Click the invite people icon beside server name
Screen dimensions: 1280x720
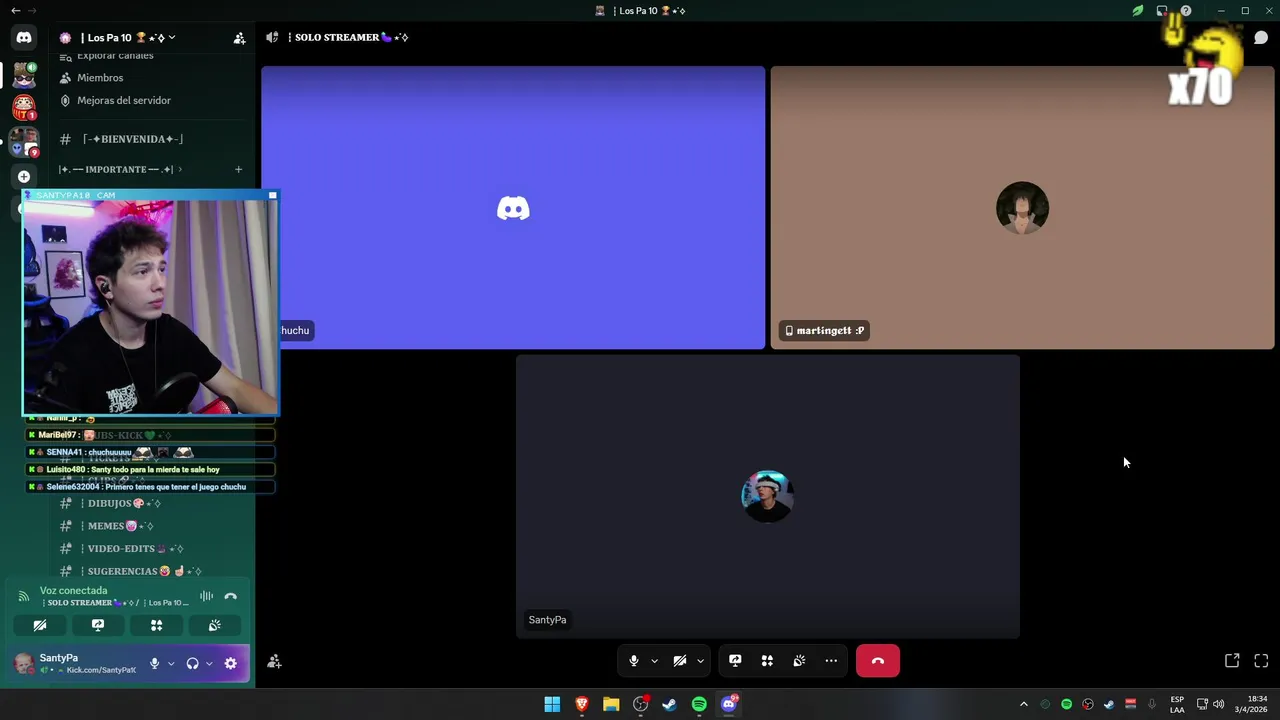pyautogui.click(x=239, y=38)
